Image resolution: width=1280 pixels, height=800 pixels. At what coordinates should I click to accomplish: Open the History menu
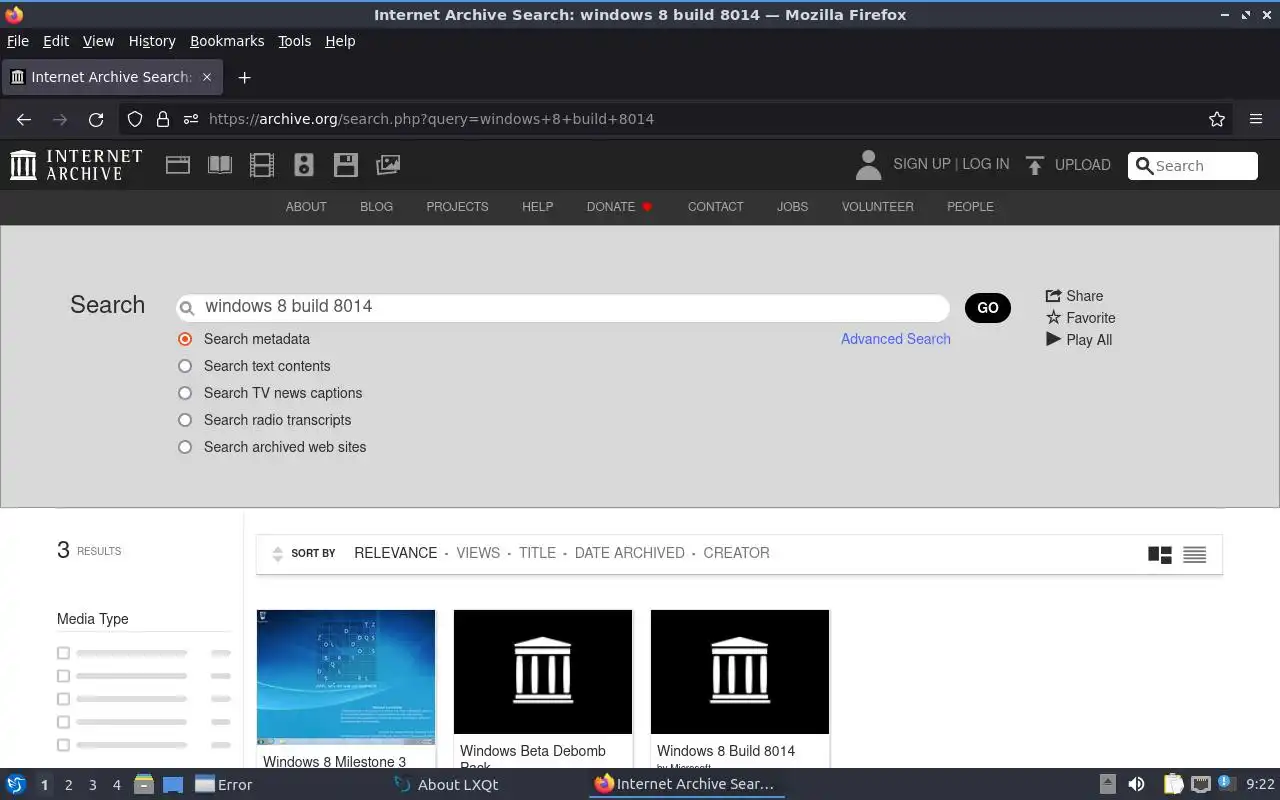pos(152,41)
